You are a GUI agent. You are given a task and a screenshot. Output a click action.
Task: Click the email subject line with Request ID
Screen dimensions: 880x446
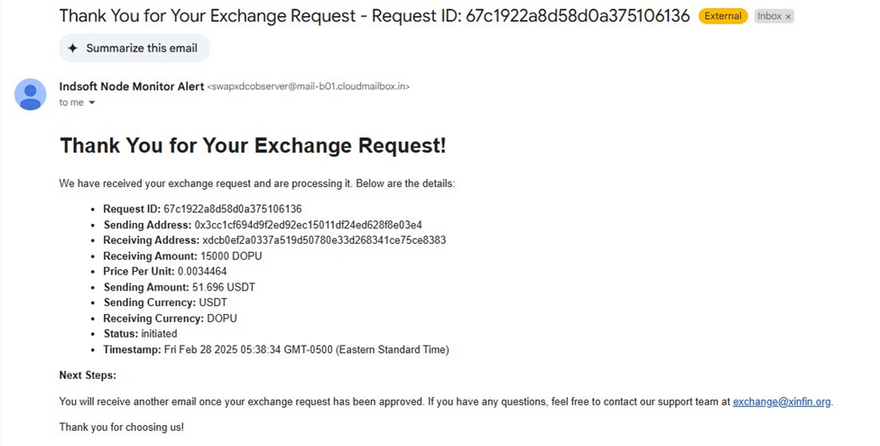coord(375,16)
